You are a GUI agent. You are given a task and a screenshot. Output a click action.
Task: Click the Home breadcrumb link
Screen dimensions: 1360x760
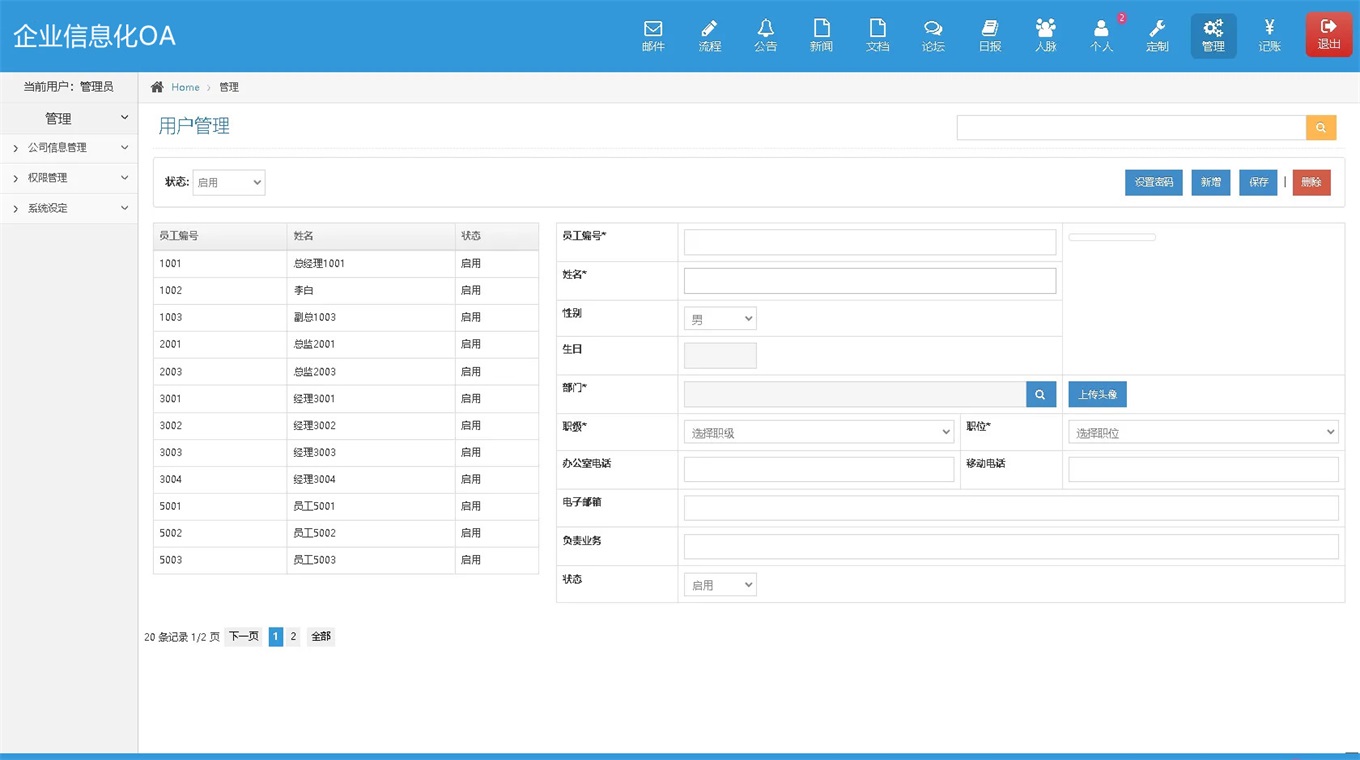tap(185, 87)
